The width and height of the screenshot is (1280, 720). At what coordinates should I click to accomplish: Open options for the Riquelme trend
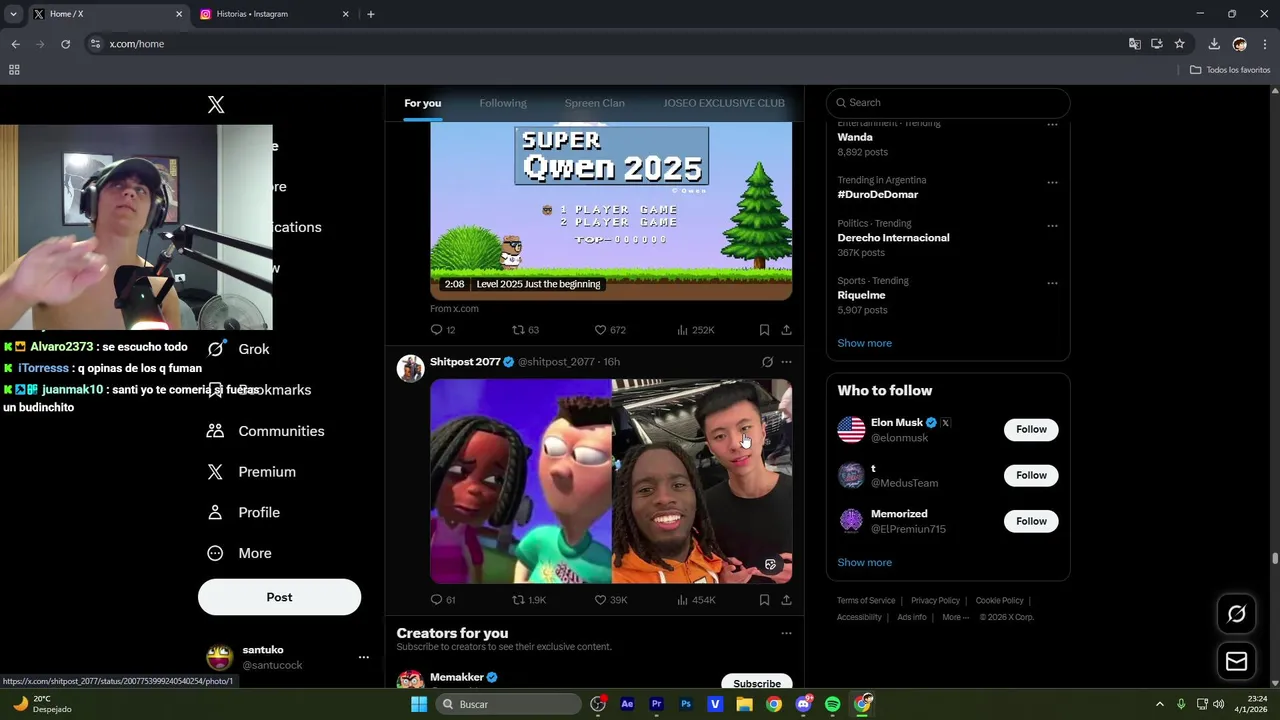[x=1052, y=283]
